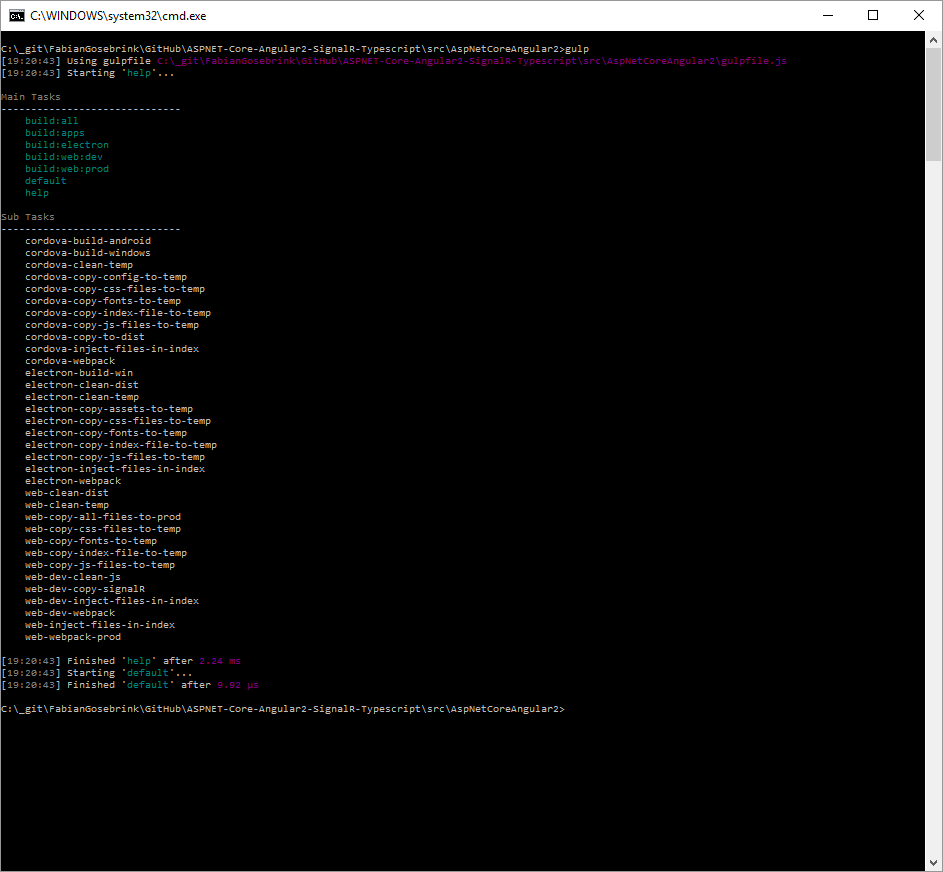Click cordova-copy-css-files-to-temp line

click(x=115, y=289)
